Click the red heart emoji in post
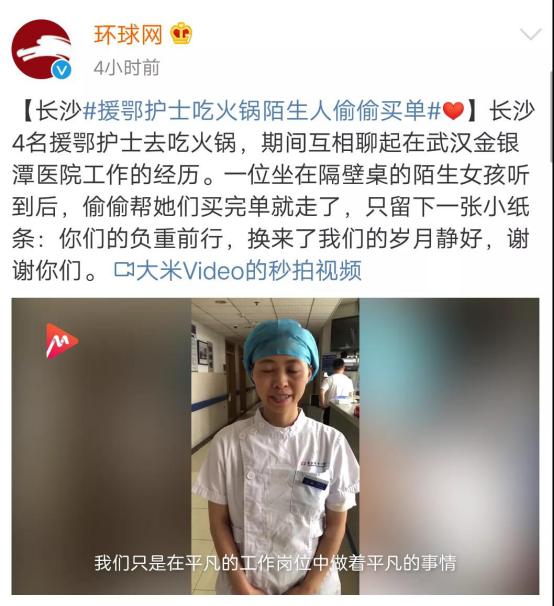This screenshot has width=554, height=606. pyautogui.click(x=453, y=112)
